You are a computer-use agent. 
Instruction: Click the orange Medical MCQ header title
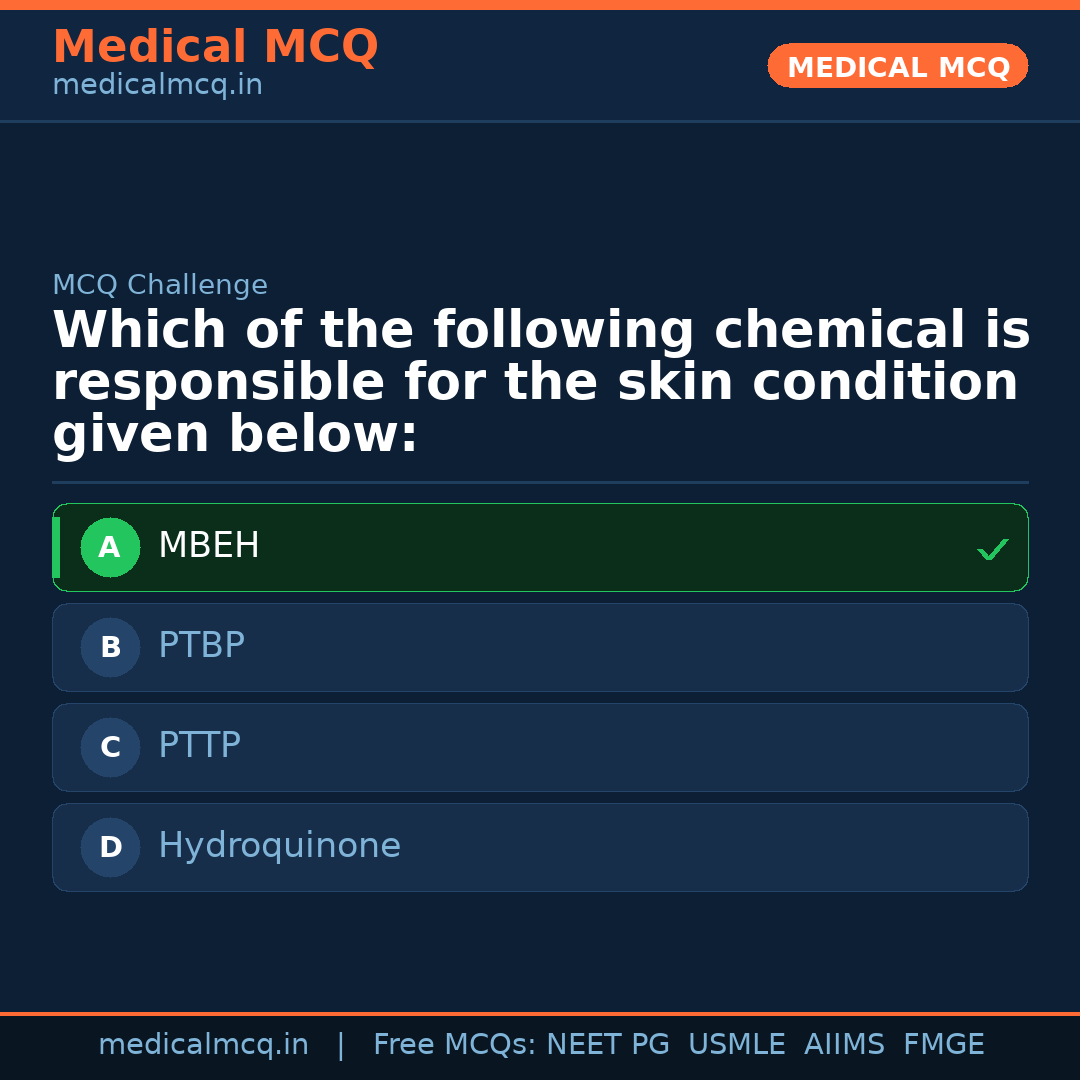pos(215,47)
